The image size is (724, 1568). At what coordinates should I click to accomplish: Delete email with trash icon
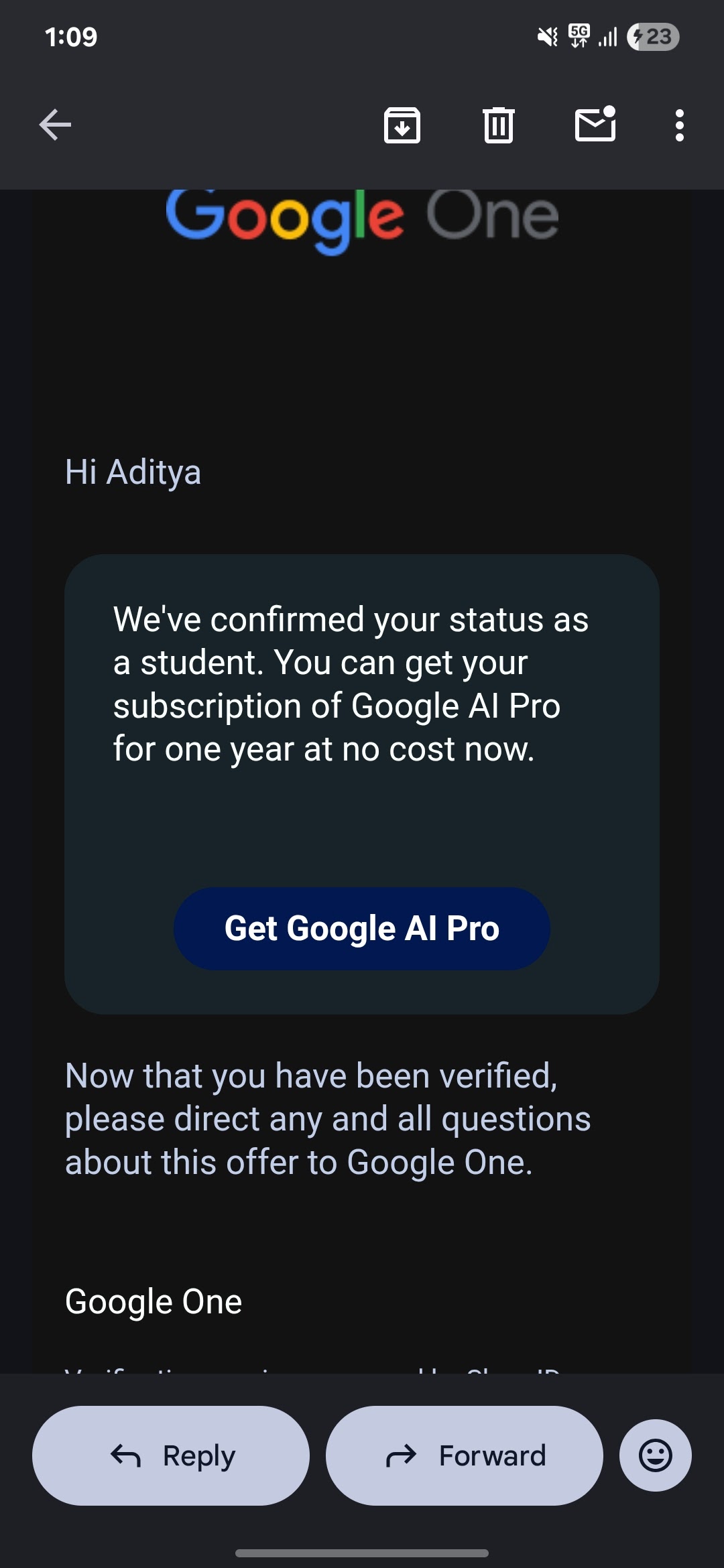tap(499, 125)
